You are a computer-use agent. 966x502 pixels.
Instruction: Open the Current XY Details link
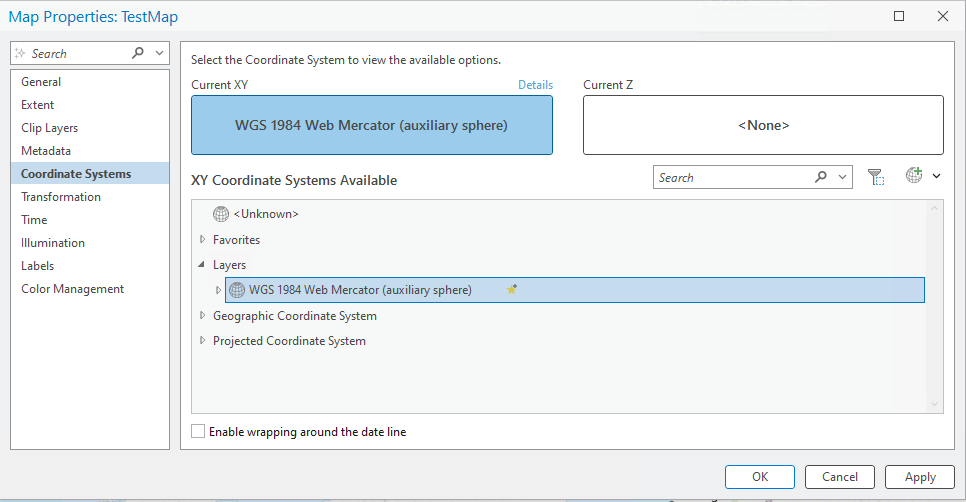(x=535, y=85)
